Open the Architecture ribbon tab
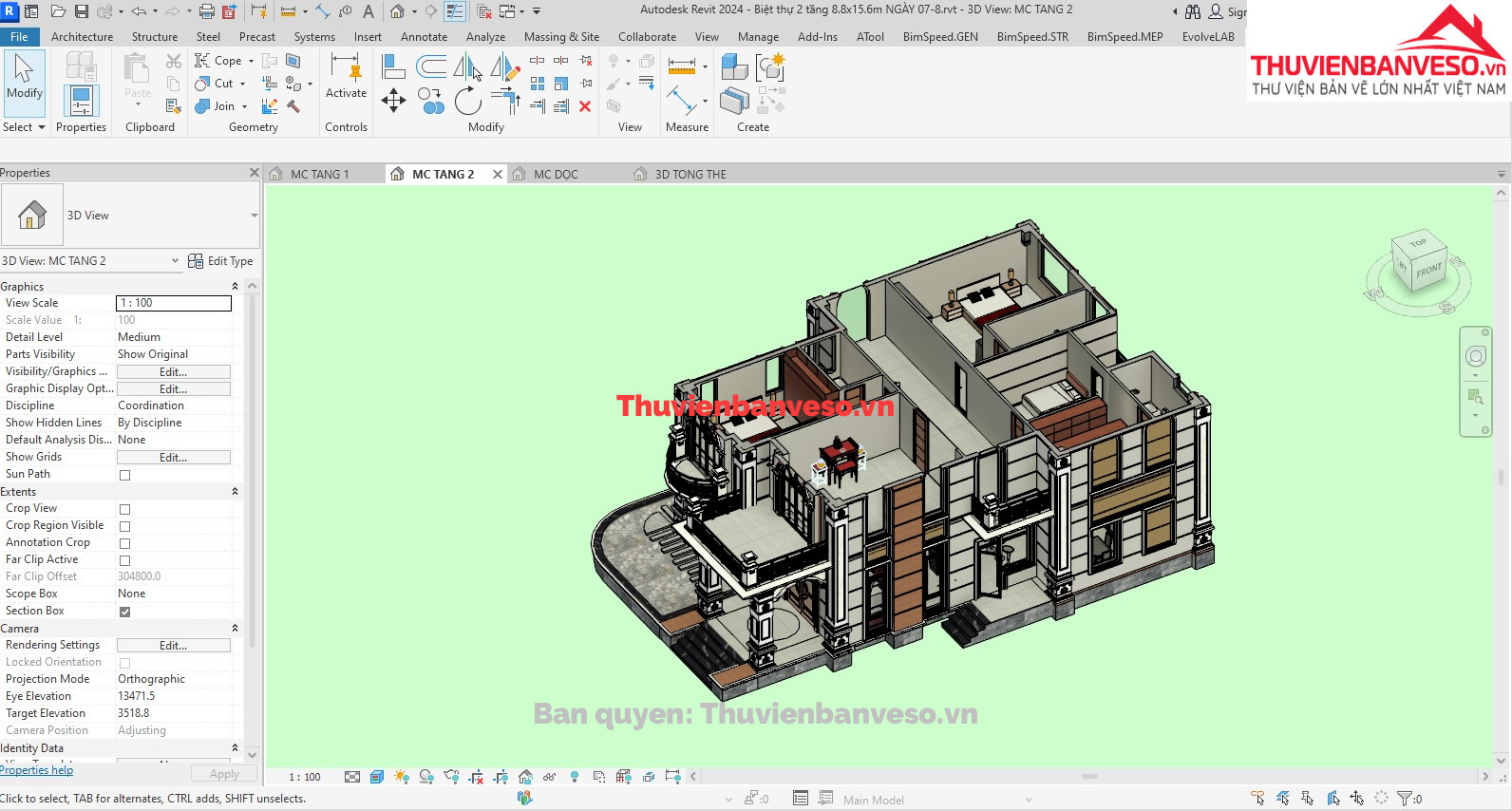The image size is (1512, 811). 82,37
